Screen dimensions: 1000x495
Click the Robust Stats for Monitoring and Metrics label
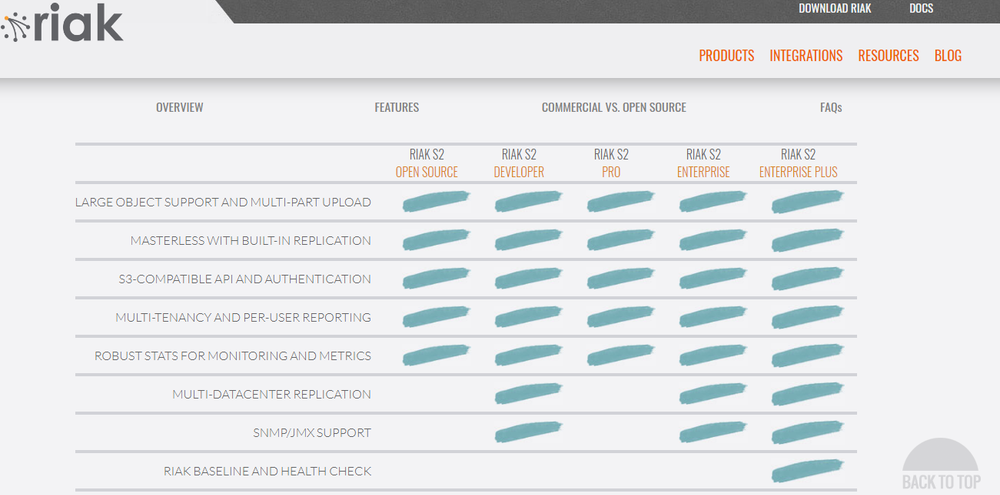click(x=233, y=356)
